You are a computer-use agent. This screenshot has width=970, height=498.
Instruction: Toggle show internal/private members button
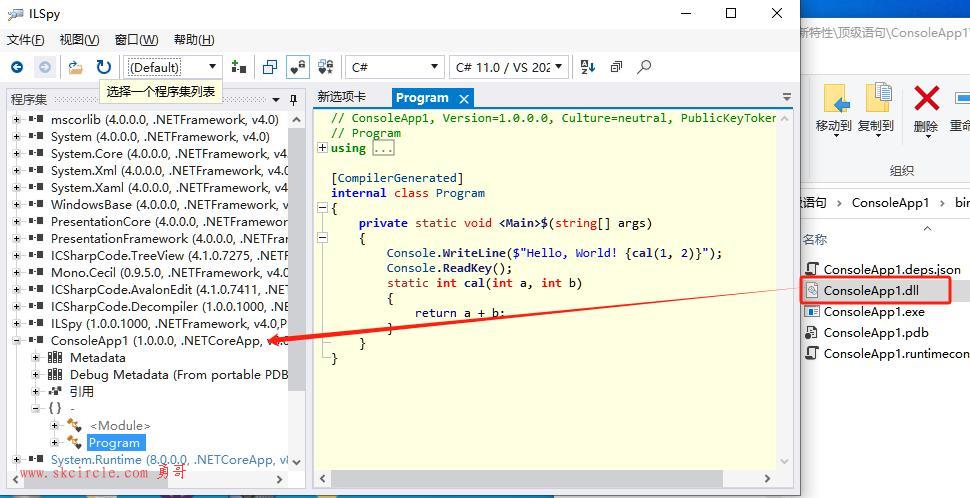298,67
